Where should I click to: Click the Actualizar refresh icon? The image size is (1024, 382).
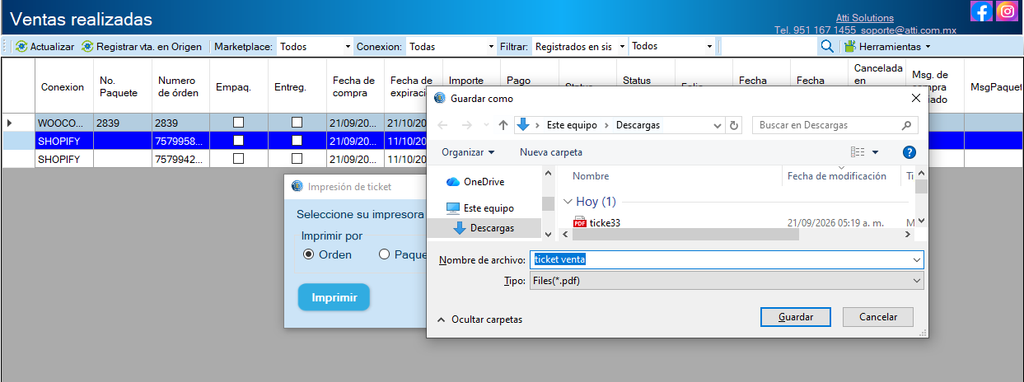[22, 46]
